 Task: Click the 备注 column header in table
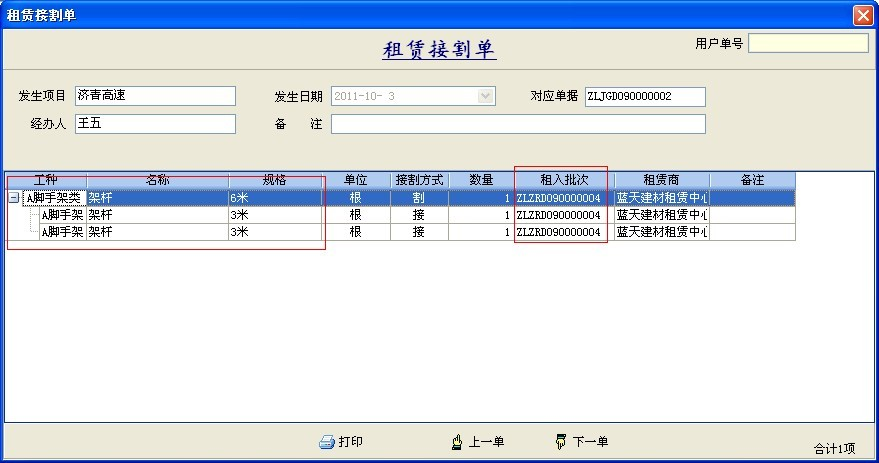pyautogui.click(x=752, y=180)
